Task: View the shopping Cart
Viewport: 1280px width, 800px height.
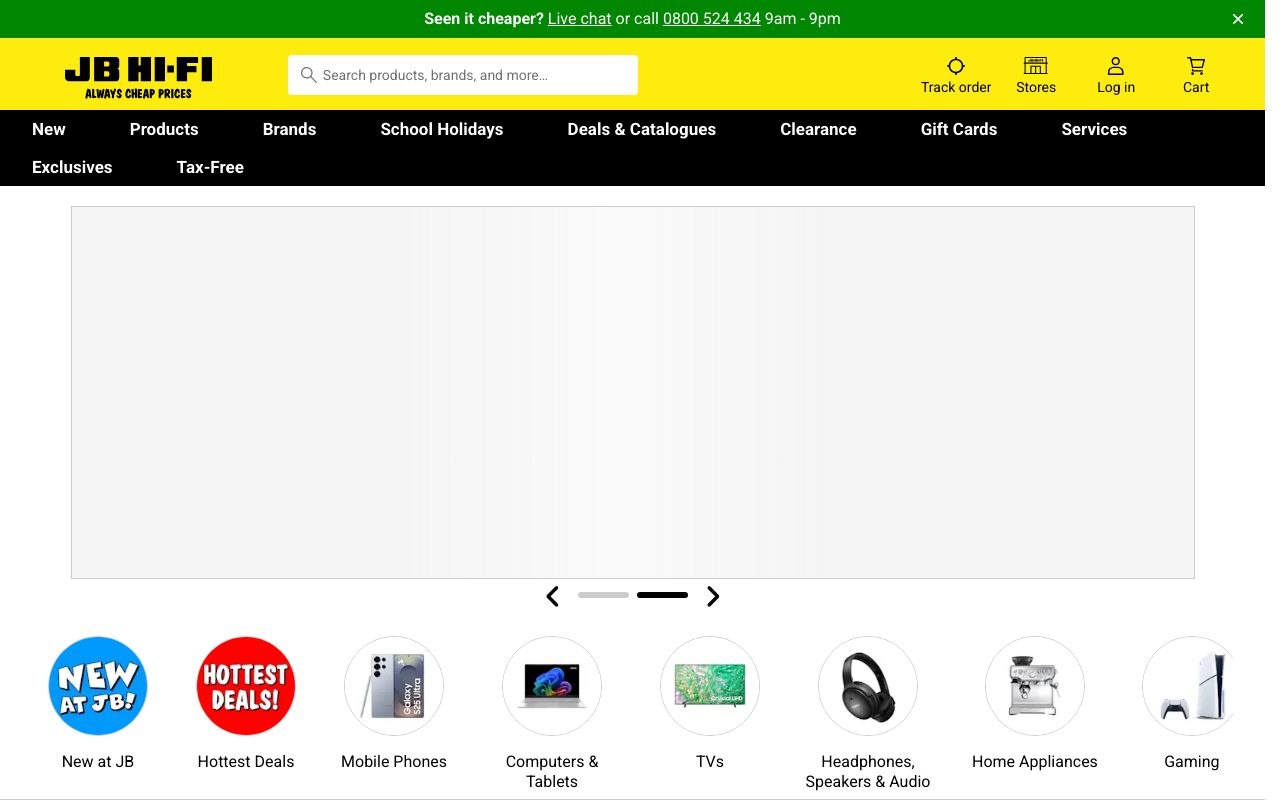Action: click(x=1196, y=75)
